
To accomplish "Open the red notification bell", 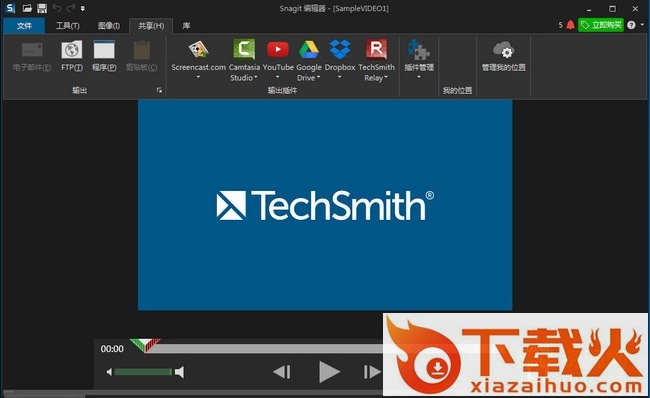I will 570,25.
